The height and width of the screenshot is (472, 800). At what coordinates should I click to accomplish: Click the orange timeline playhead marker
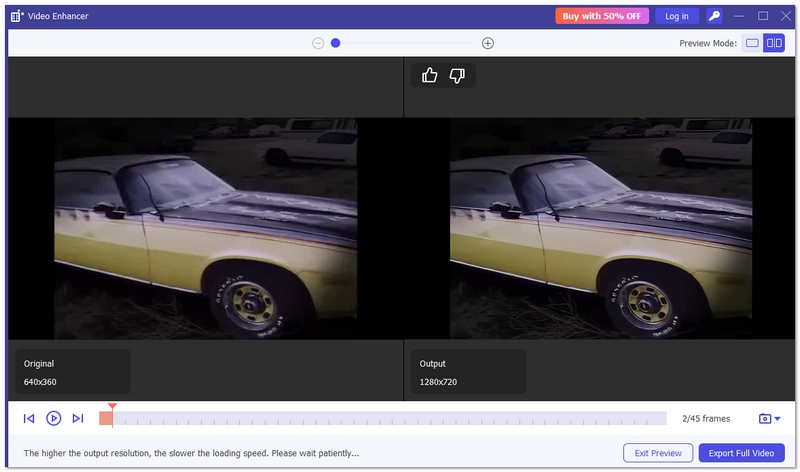coord(112,407)
